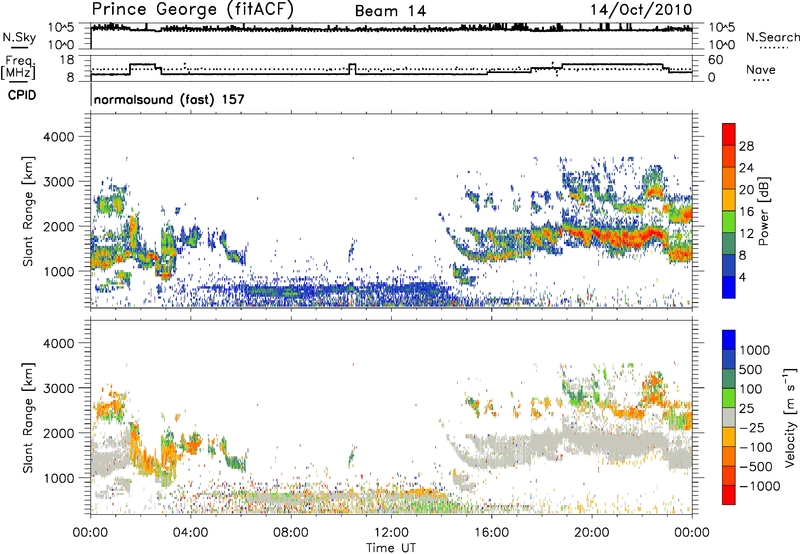The image size is (800, 554).
Task: Click the "Time UT" axis title
Action: click(x=391, y=548)
